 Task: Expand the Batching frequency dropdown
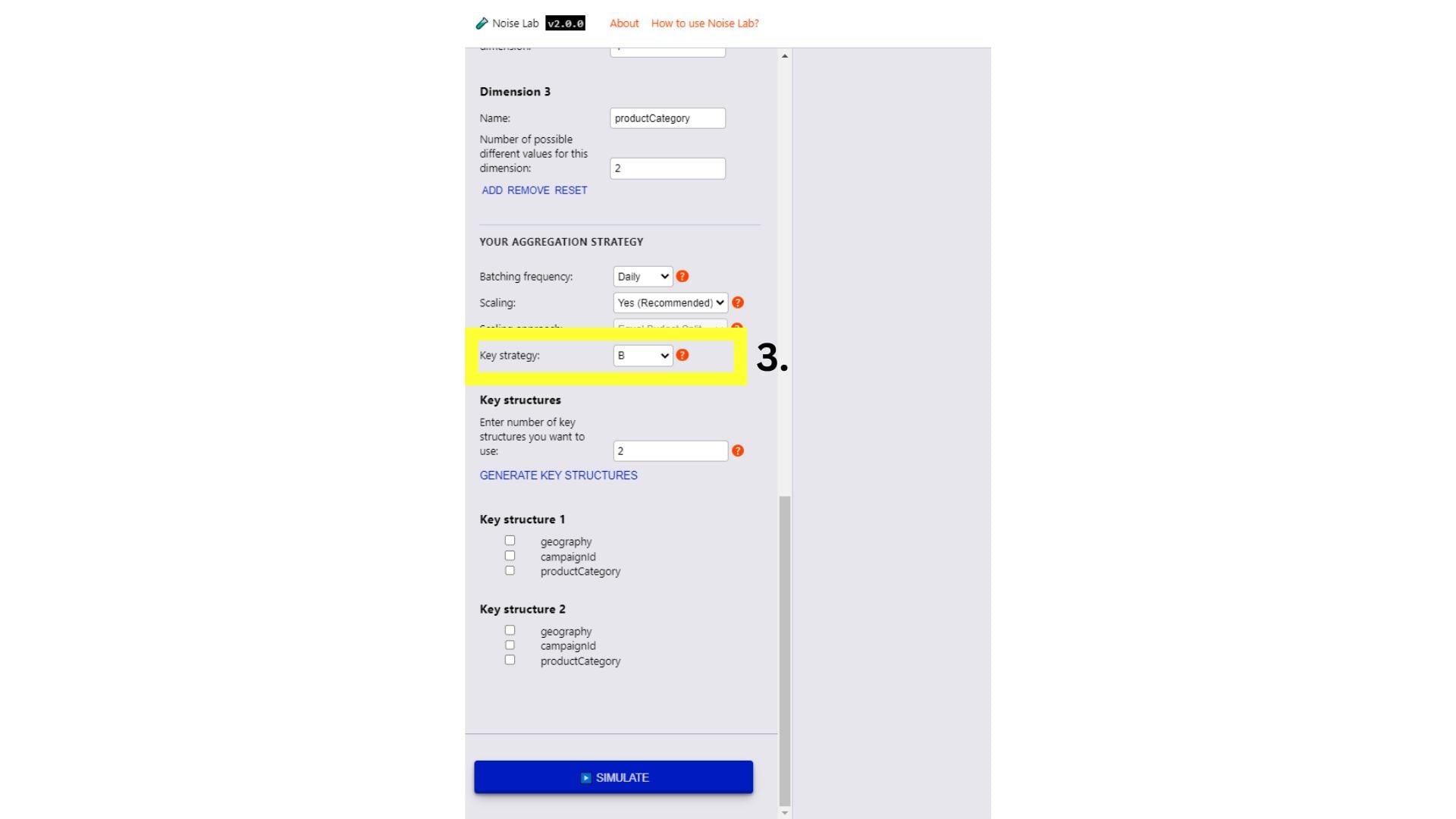tap(640, 276)
